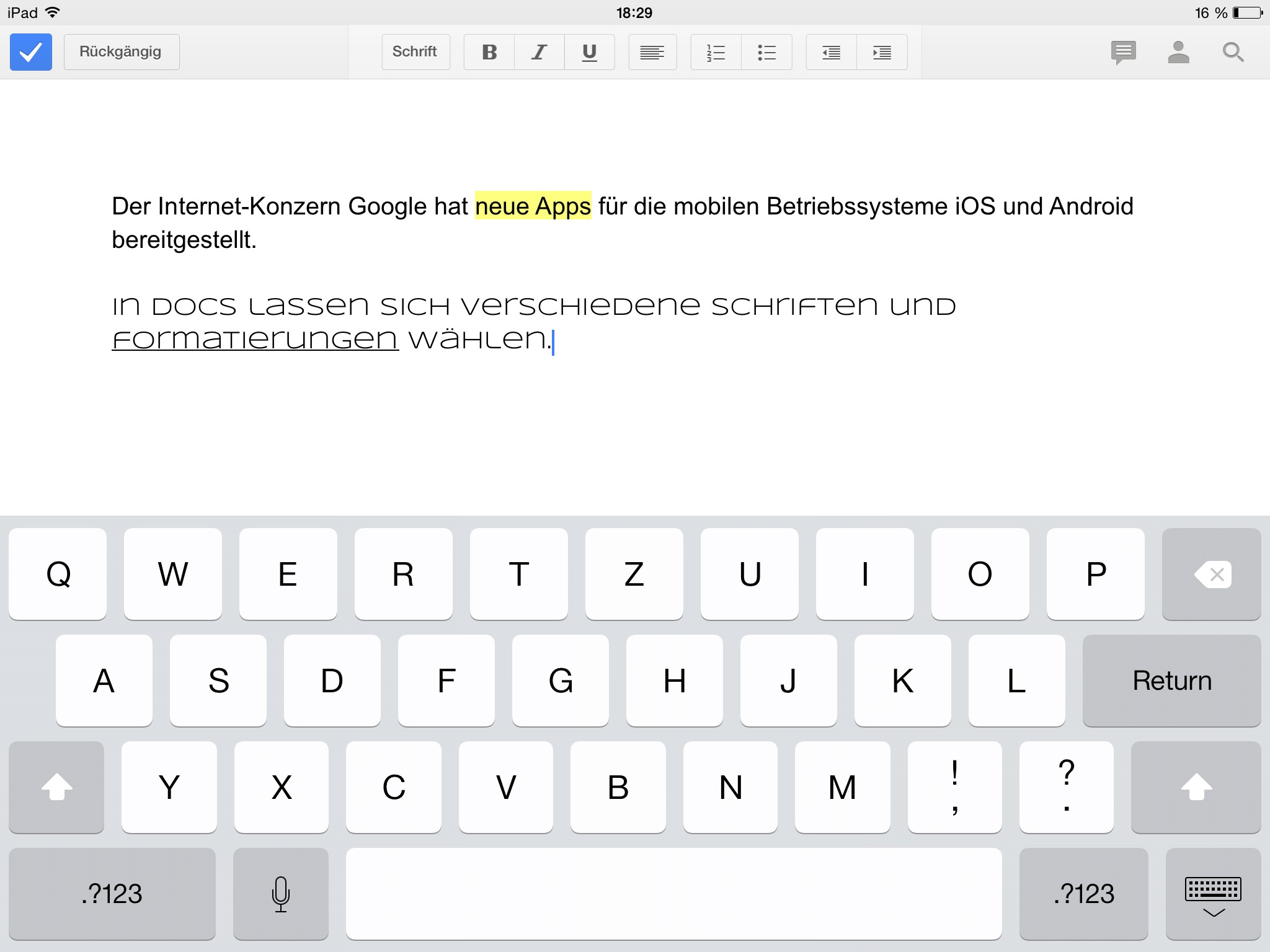The width and height of the screenshot is (1270, 952).
Task: Switch to left .?123 symbols keyboard
Action: [112, 894]
